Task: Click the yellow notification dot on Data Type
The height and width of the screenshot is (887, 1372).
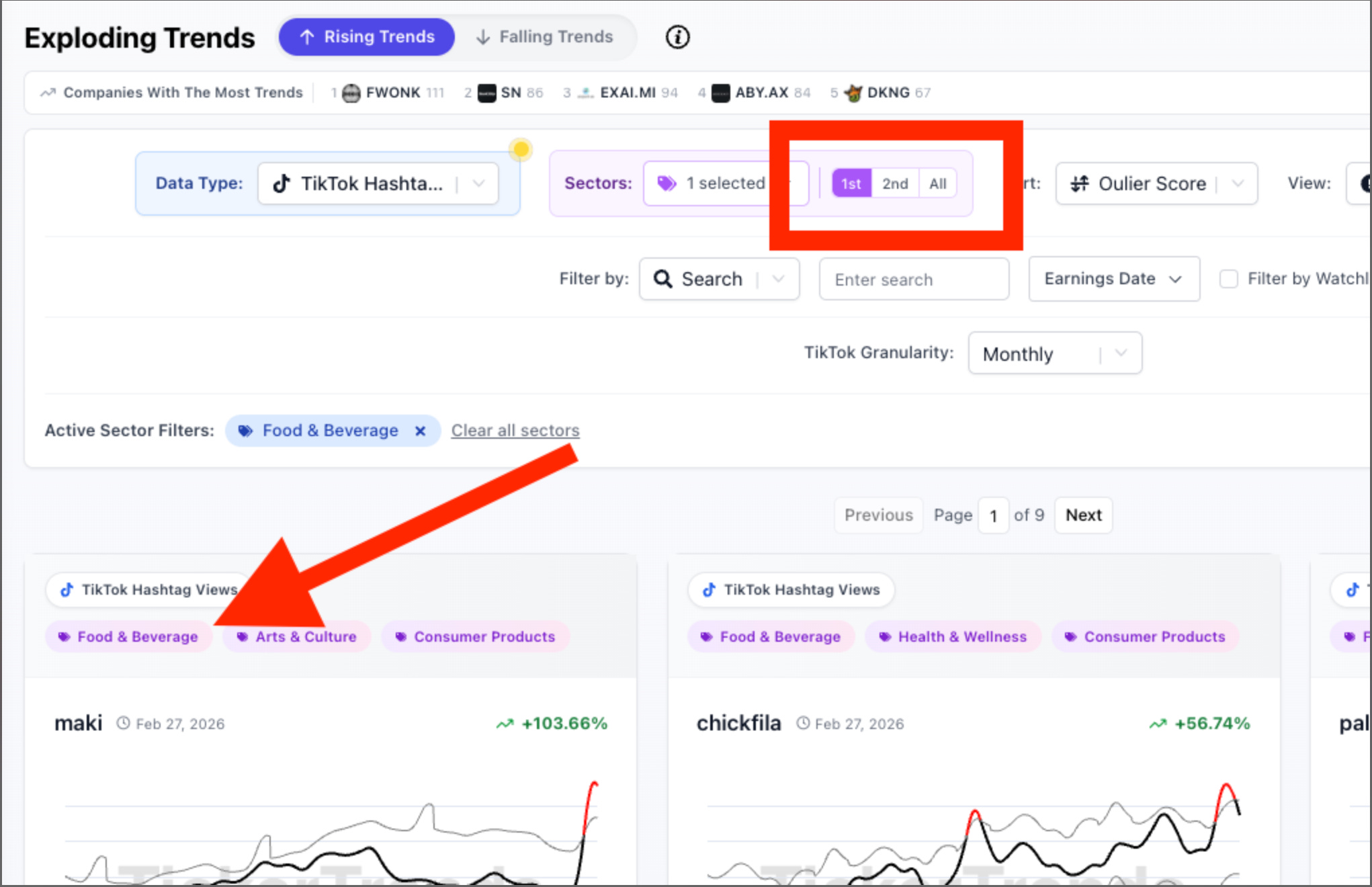Action: 520,149
